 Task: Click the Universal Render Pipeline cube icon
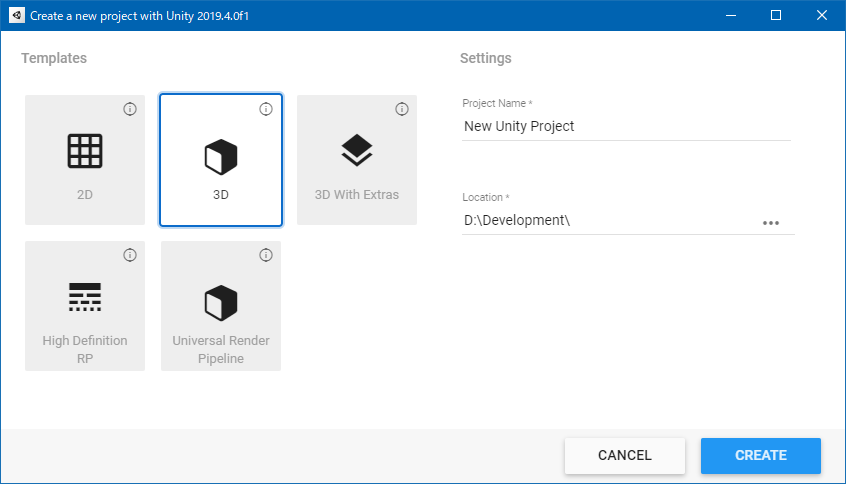(221, 301)
